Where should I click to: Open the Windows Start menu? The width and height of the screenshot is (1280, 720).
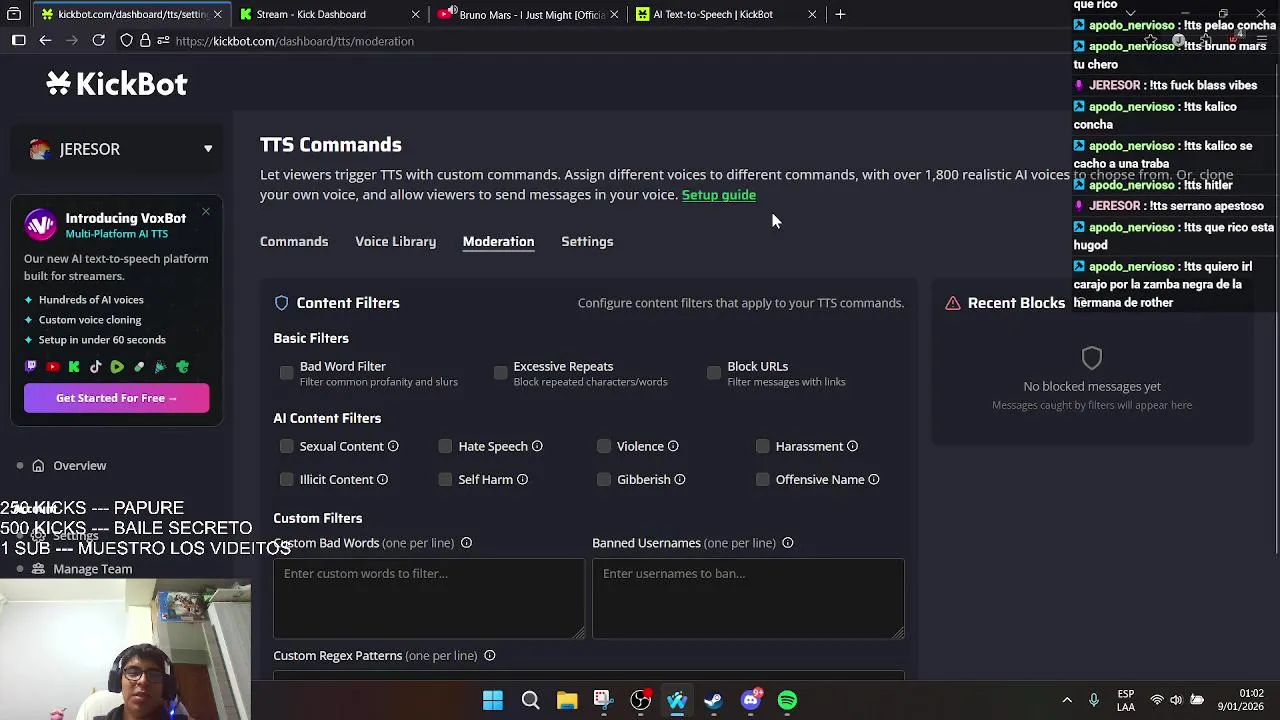point(493,701)
